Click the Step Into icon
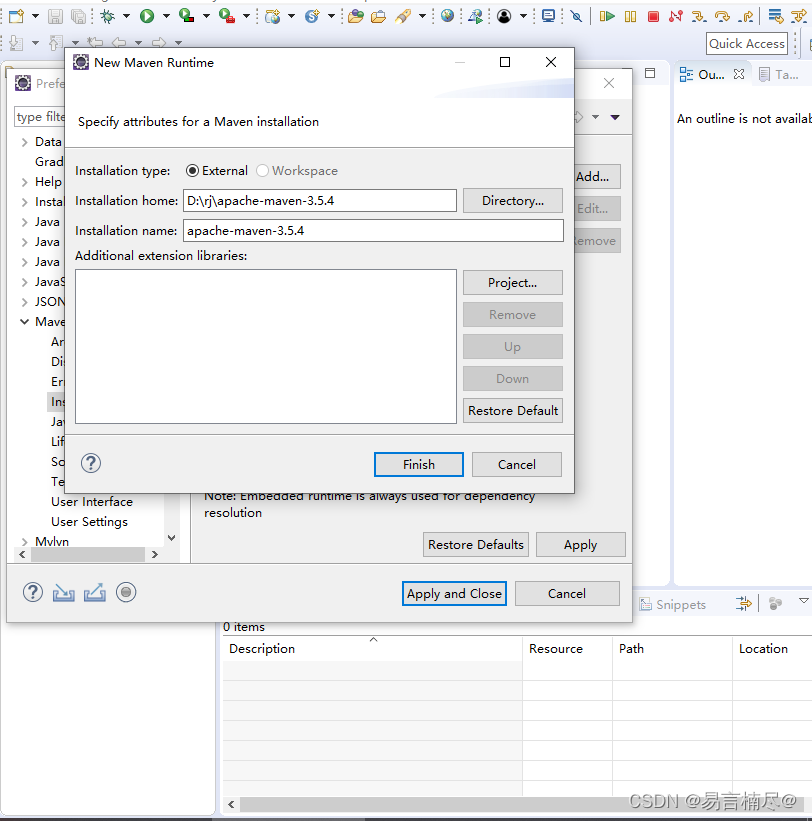Viewport: 812px width, 821px height. 698,17
